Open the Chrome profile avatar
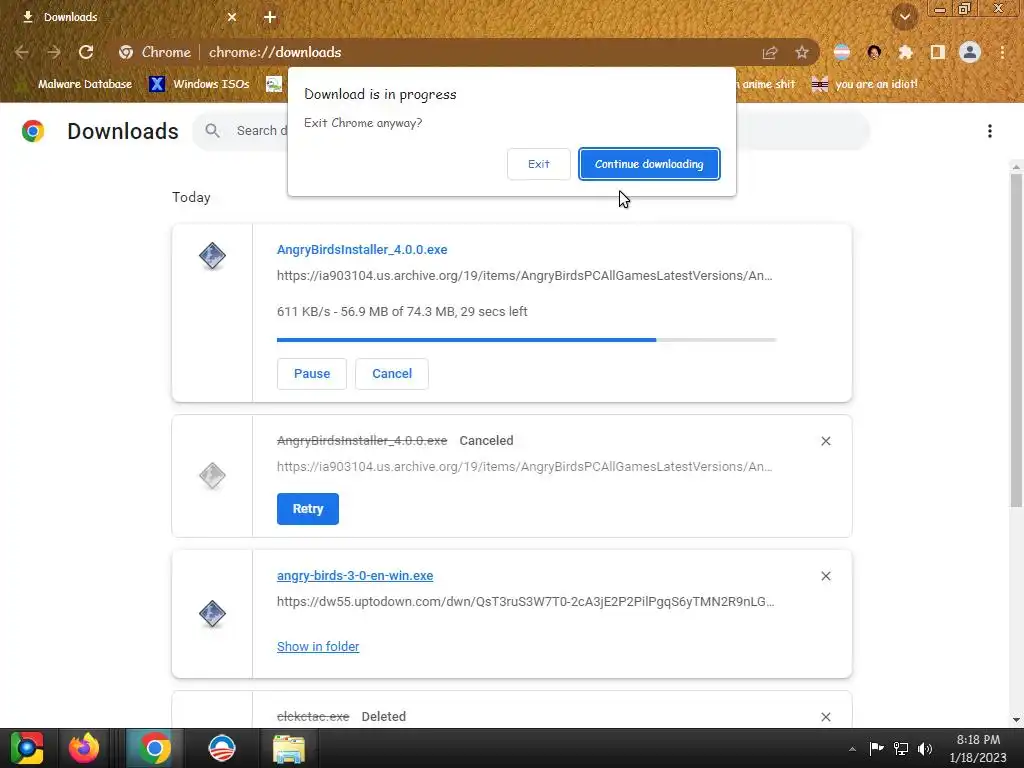 [x=970, y=52]
